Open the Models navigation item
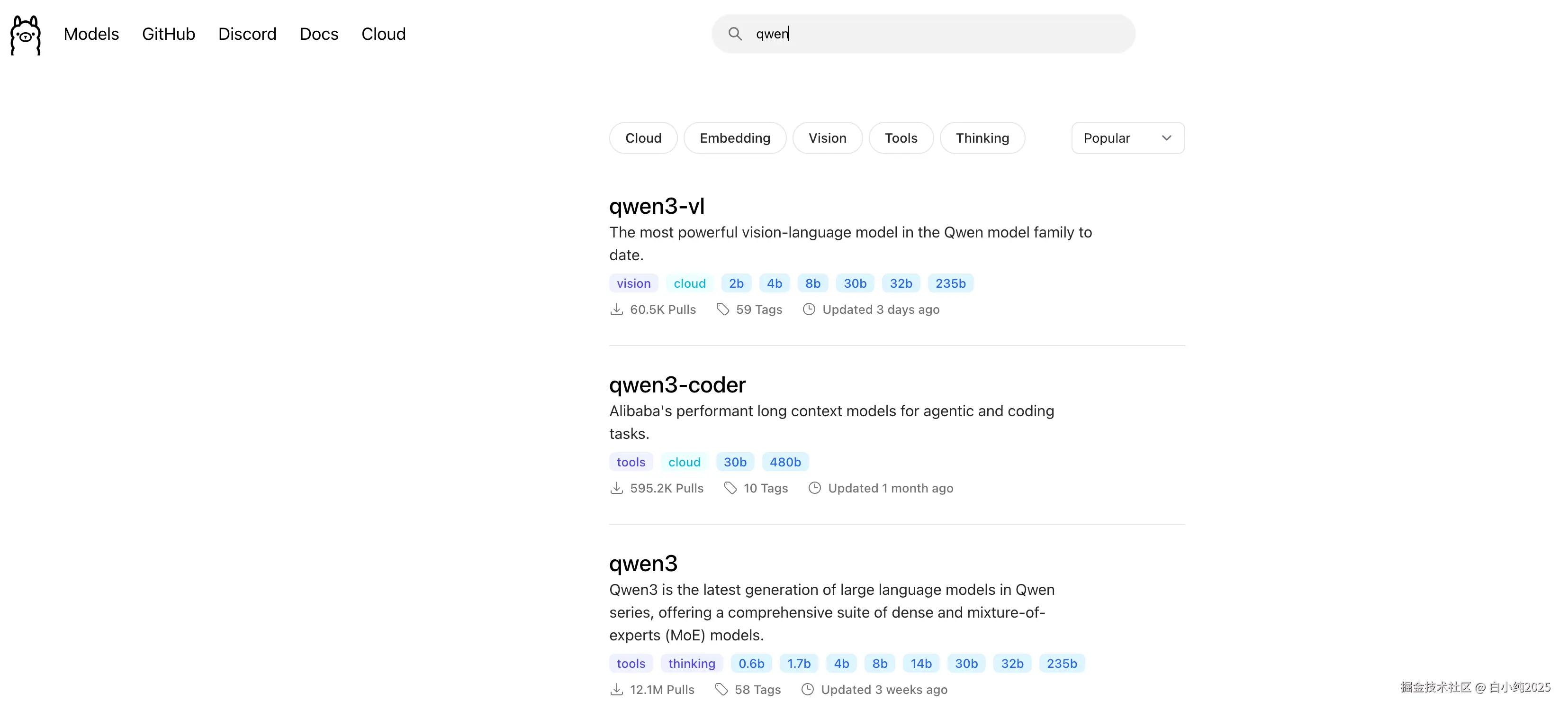The height and width of the screenshot is (711, 1568). (x=91, y=34)
